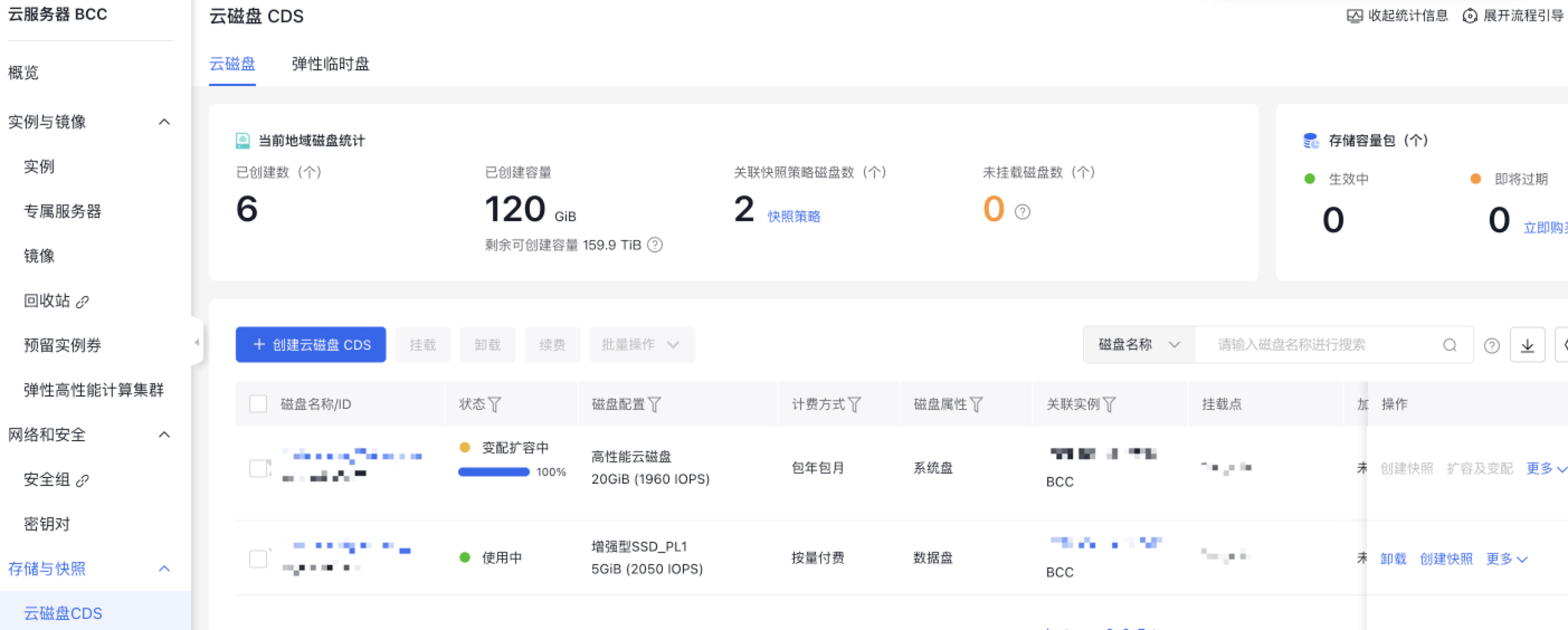Click the collapse statistics info icon
The height and width of the screenshot is (630, 1568).
pyautogui.click(x=1355, y=16)
